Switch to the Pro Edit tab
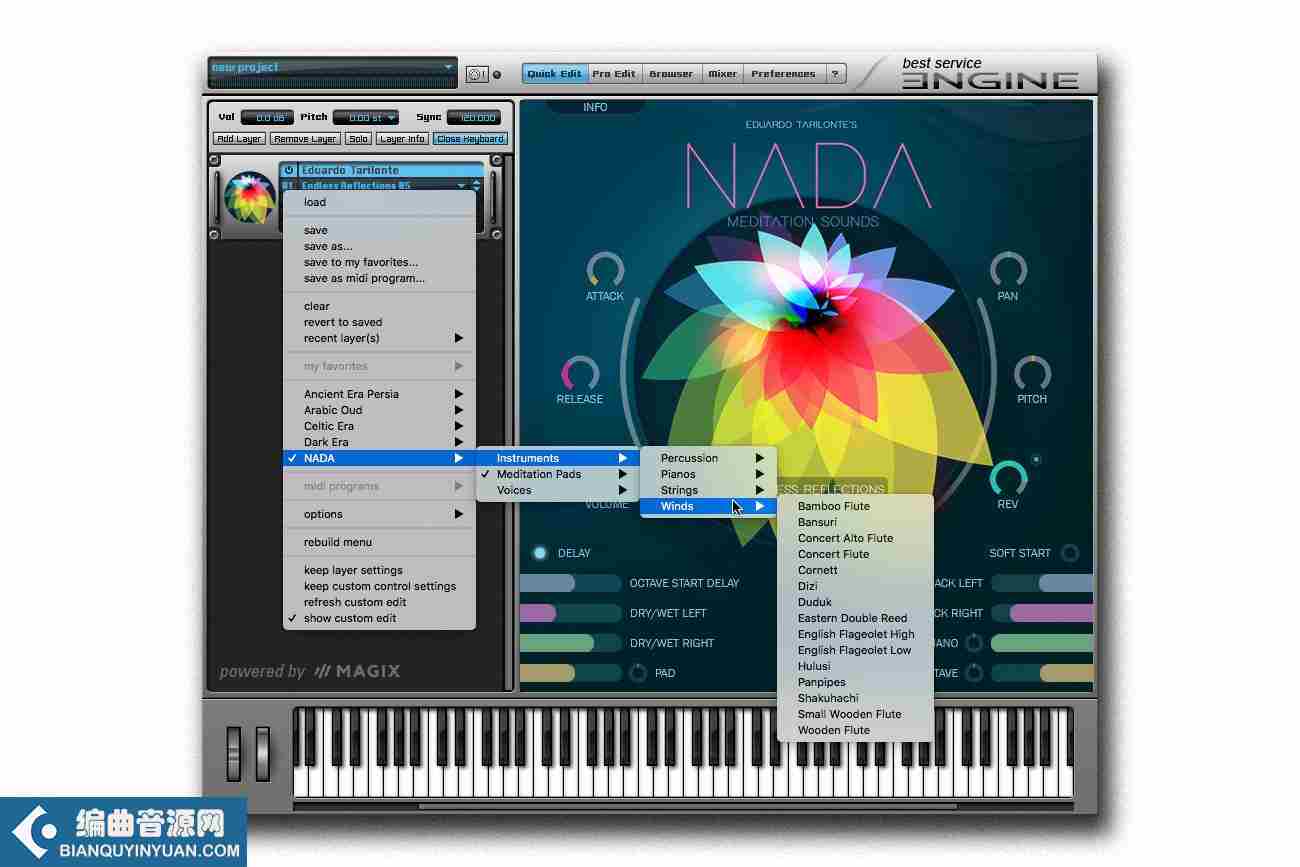Viewport: 1300px width, 867px height. 613,74
